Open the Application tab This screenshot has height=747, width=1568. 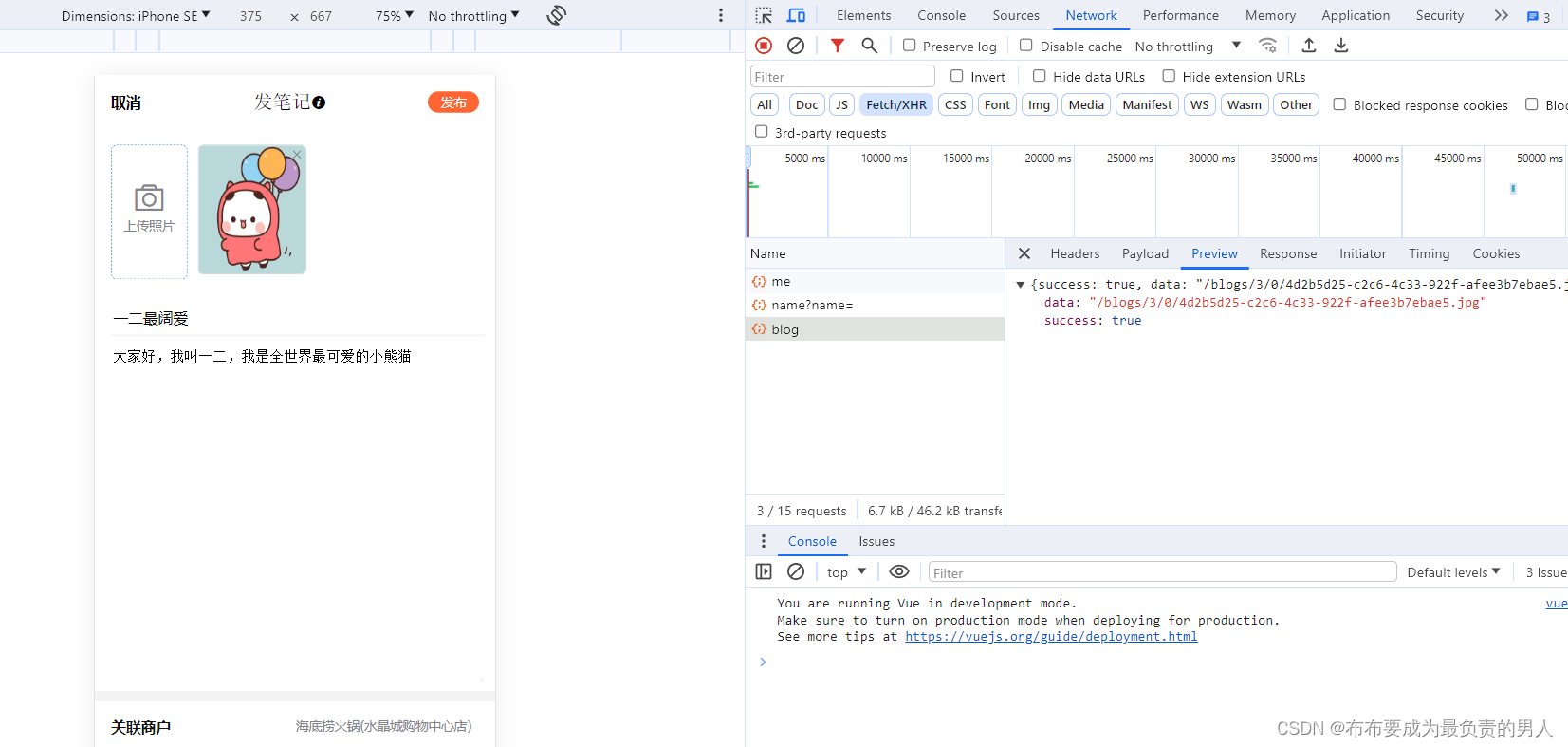(1356, 15)
